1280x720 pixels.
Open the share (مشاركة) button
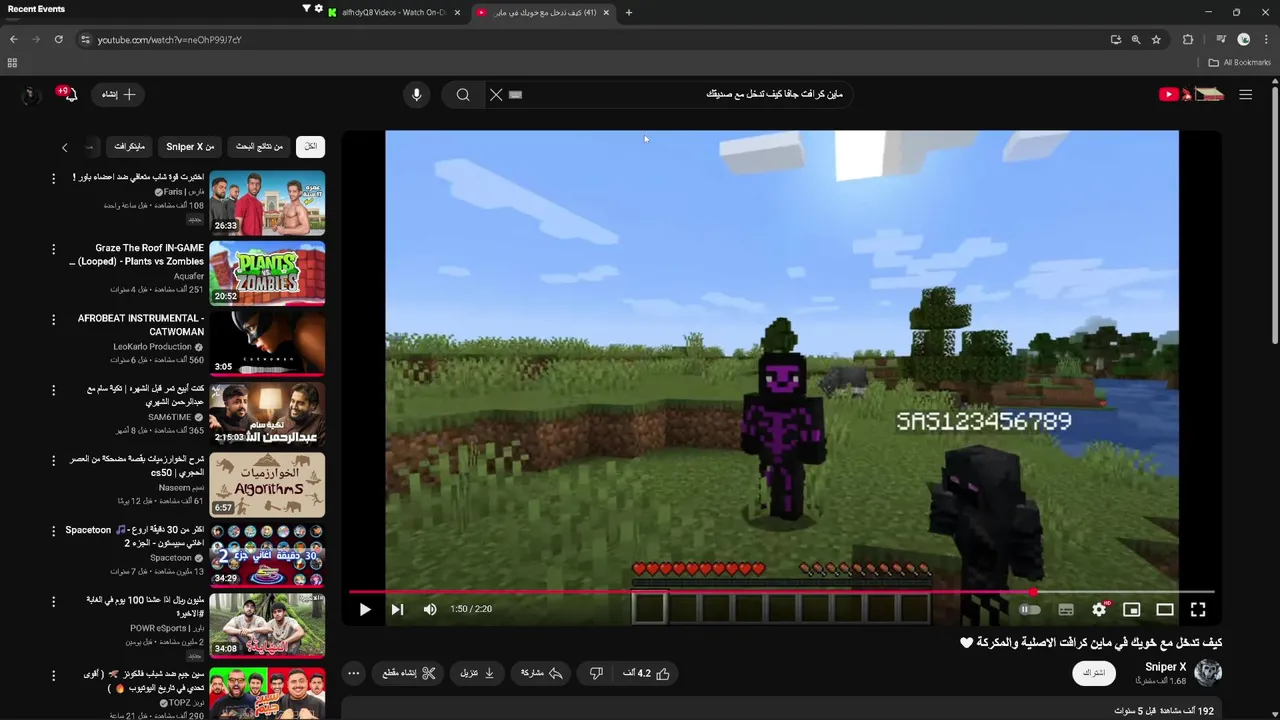coord(542,673)
